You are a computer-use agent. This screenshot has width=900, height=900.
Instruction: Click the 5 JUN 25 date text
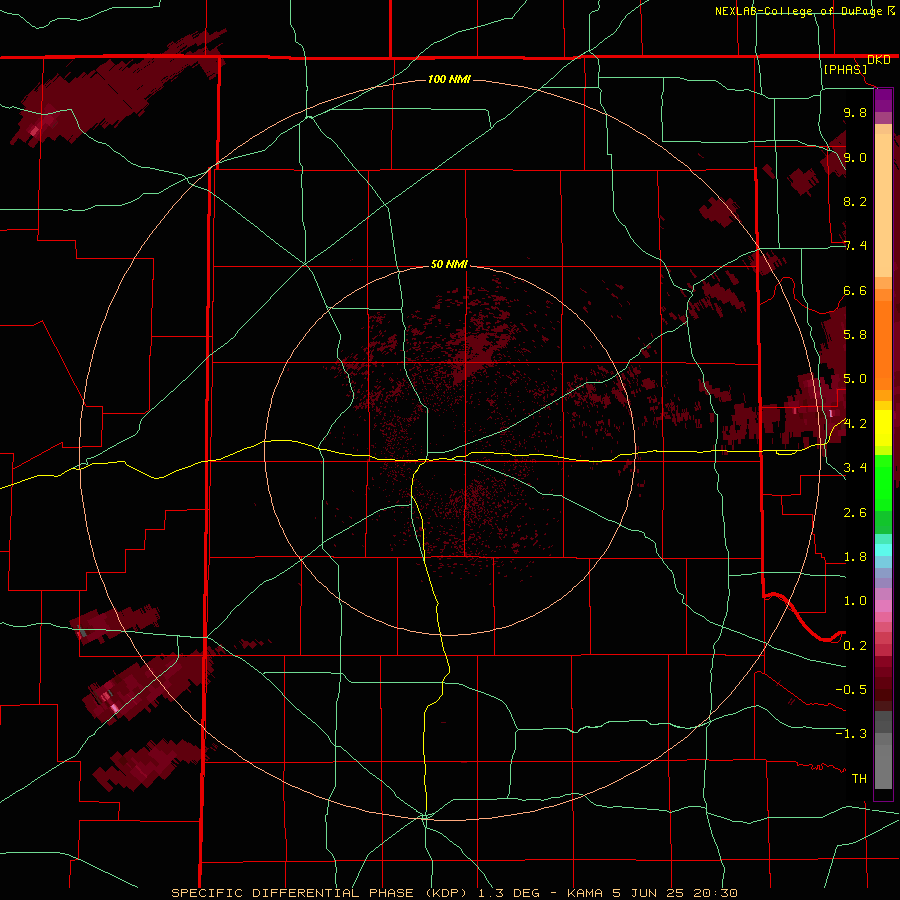(649, 893)
